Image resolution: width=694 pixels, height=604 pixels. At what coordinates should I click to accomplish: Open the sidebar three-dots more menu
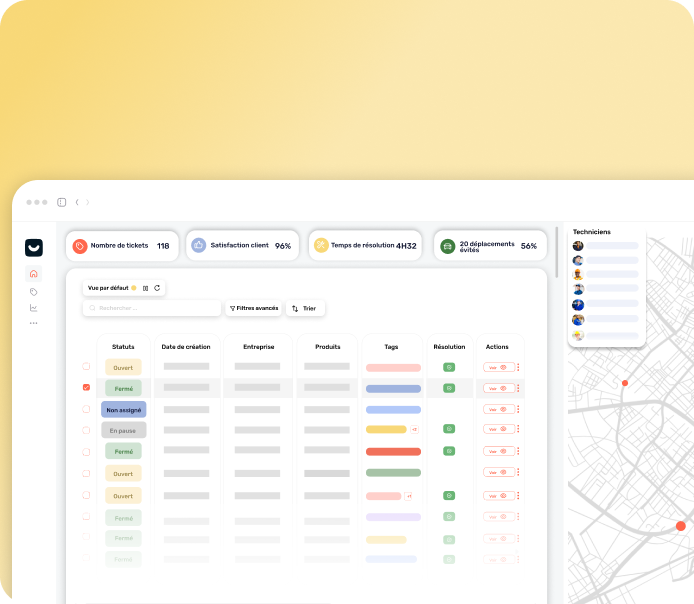tap(34, 323)
